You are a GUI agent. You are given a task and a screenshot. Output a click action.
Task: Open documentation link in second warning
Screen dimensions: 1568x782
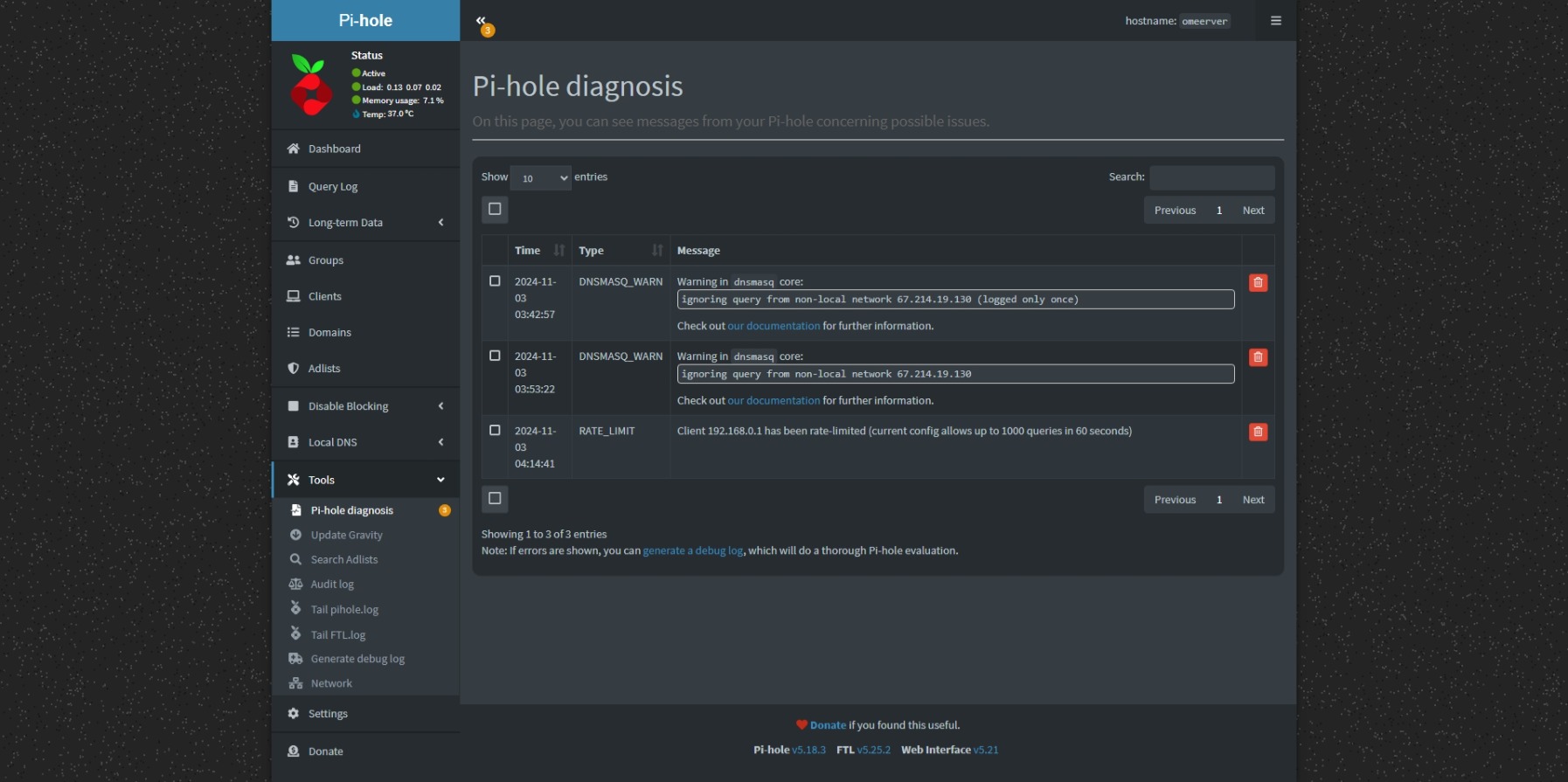click(x=774, y=400)
